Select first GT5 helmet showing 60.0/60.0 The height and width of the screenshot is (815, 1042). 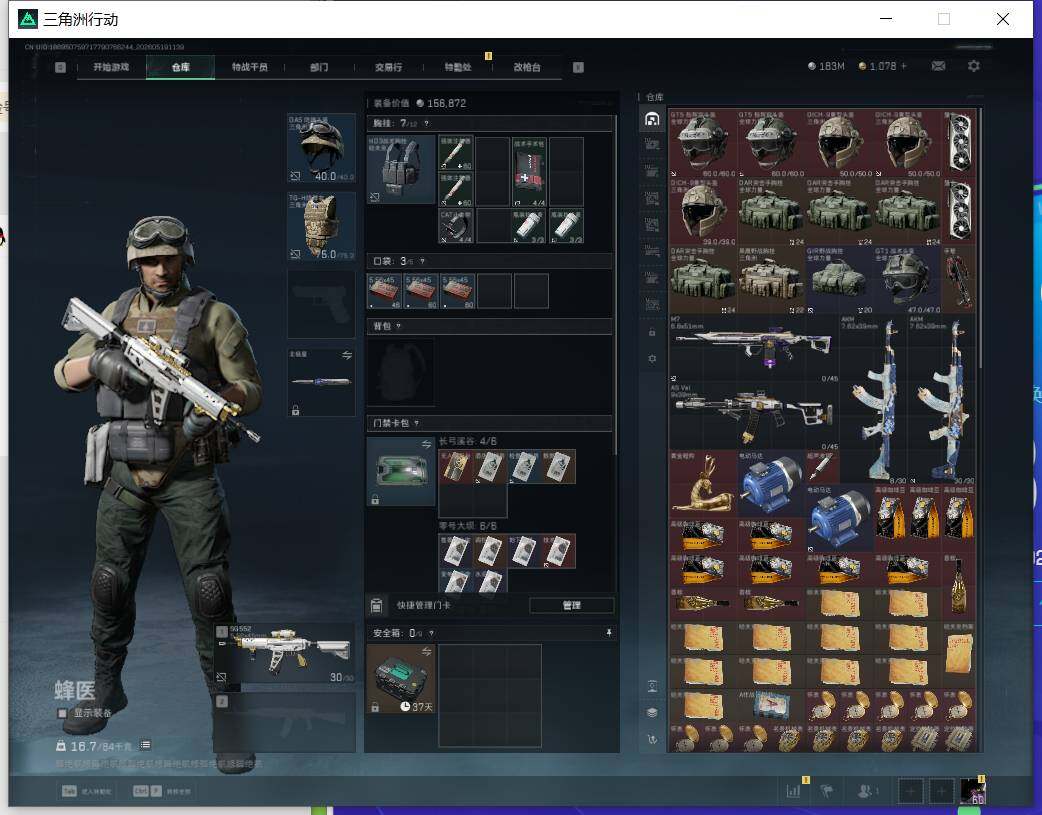pos(702,144)
